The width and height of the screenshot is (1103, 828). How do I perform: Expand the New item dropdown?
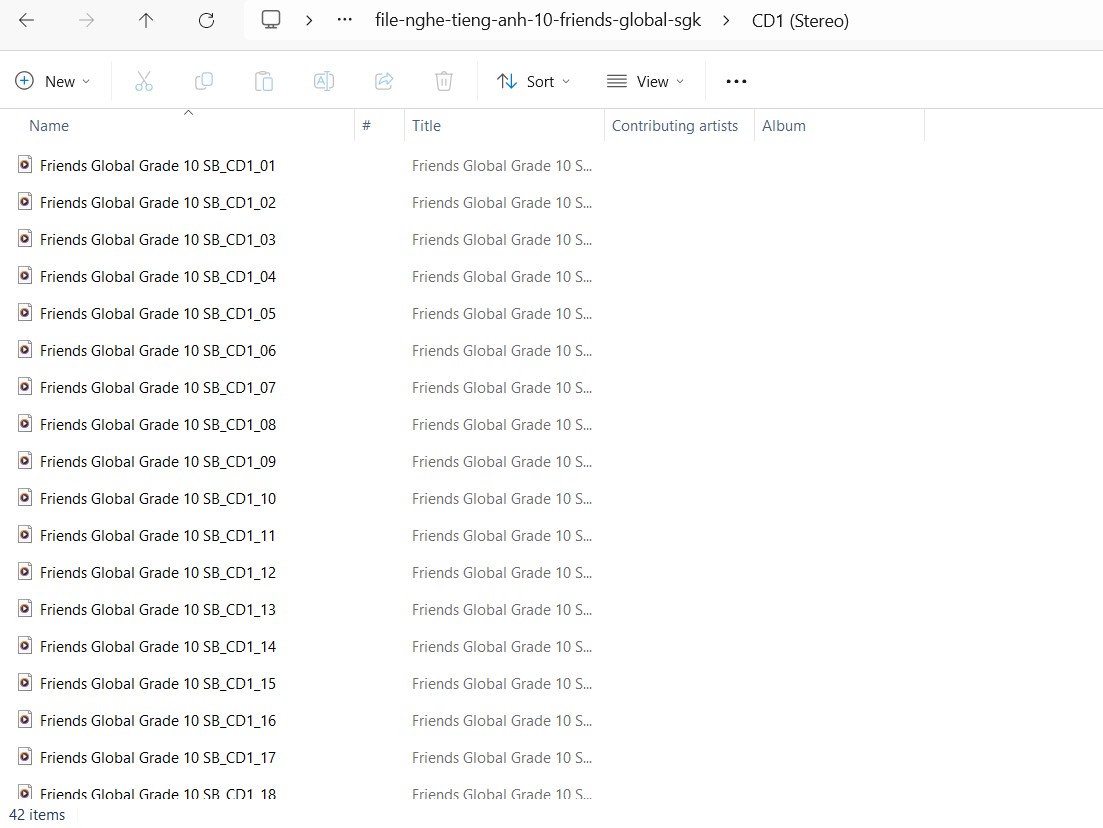[x=54, y=81]
